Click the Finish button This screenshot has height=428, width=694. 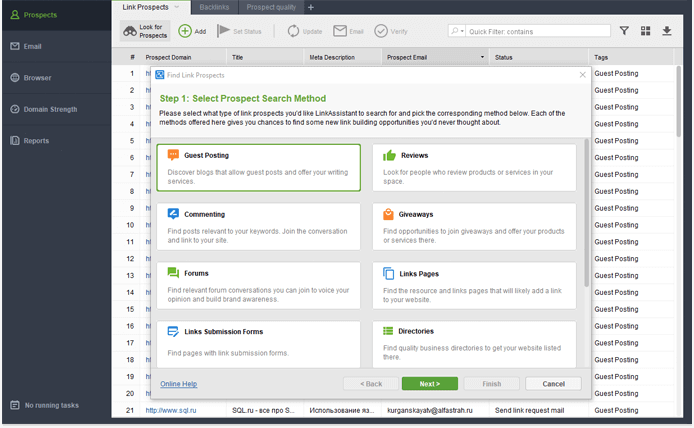tap(492, 384)
